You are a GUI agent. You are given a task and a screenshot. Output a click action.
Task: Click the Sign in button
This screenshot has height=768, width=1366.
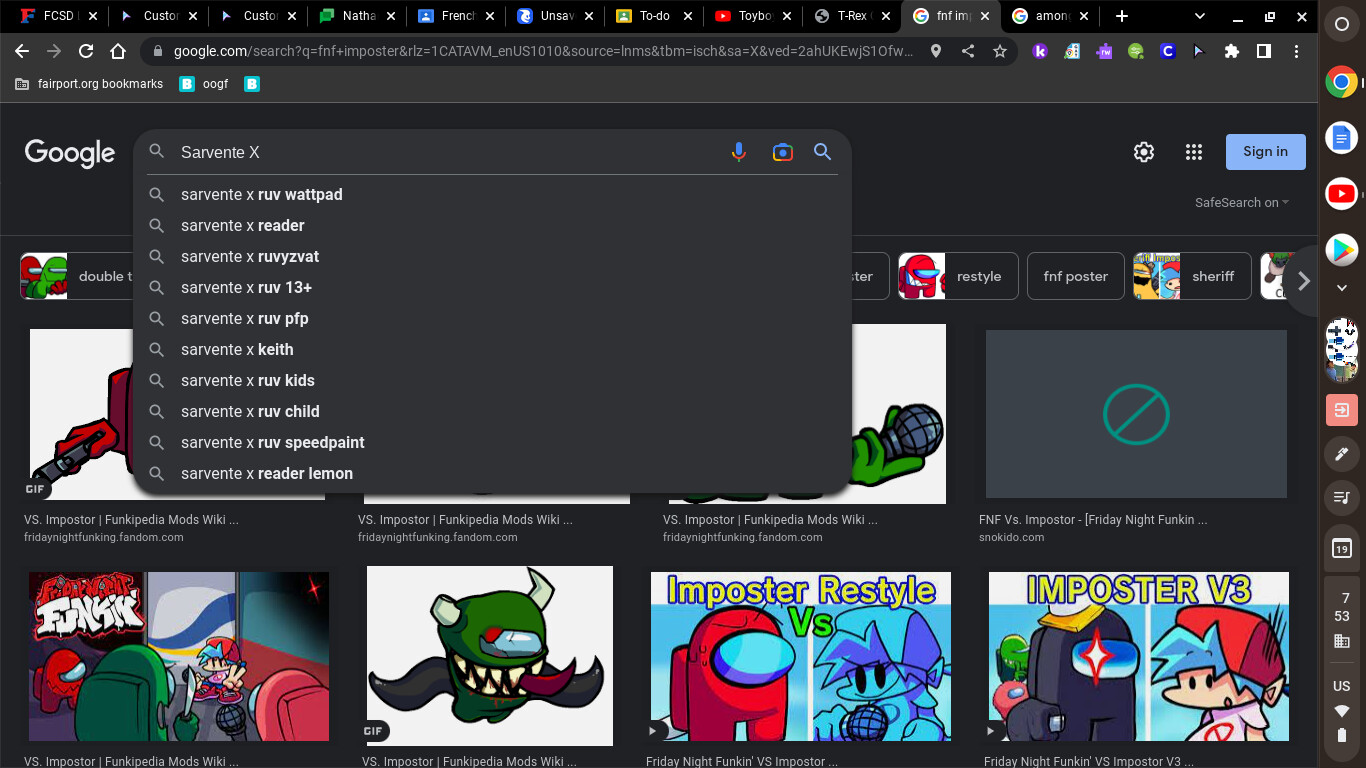[1265, 152]
